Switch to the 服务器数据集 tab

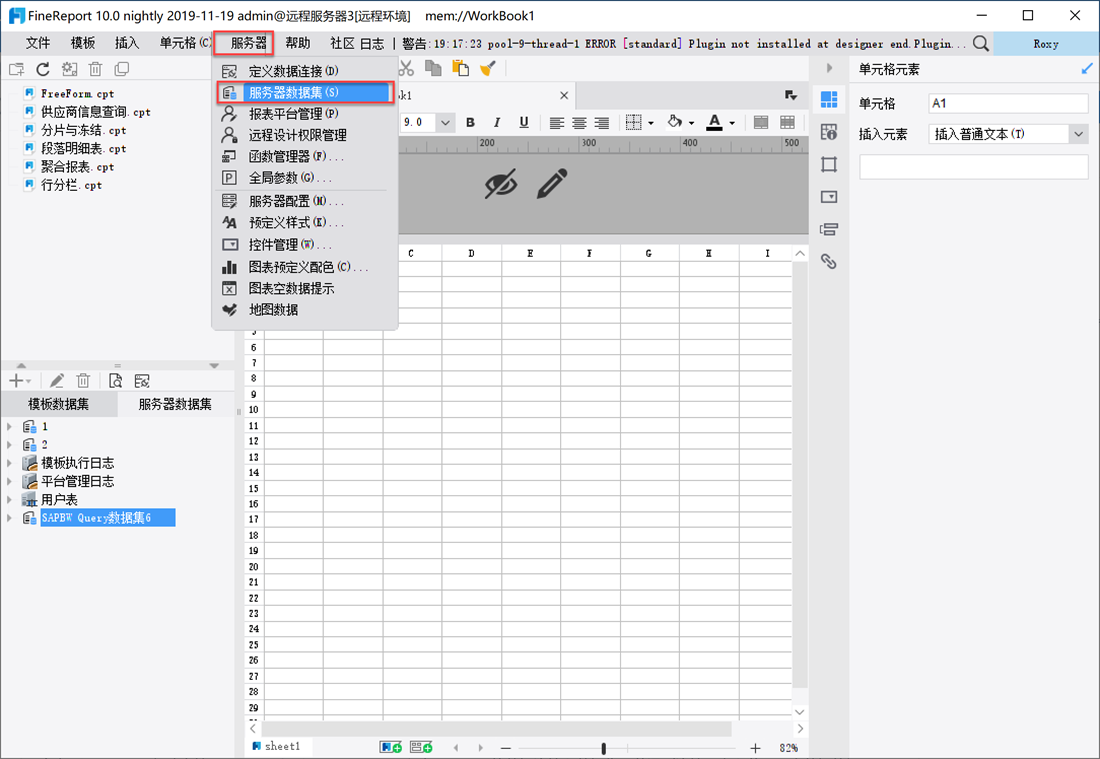pyautogui.click(x=175, y=404)
